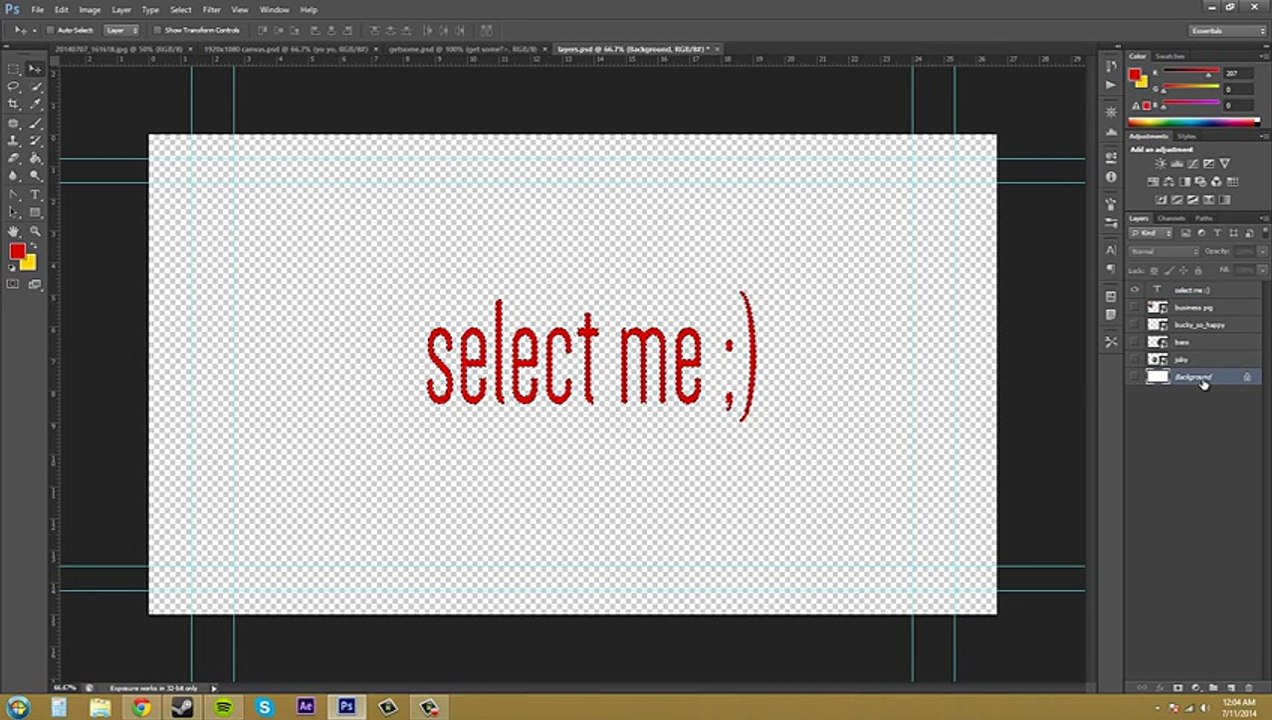Hide the 'select me ;)' text layer
Image resolution: width=1272 pixels, height=720 pixels.
(1134, 290)
